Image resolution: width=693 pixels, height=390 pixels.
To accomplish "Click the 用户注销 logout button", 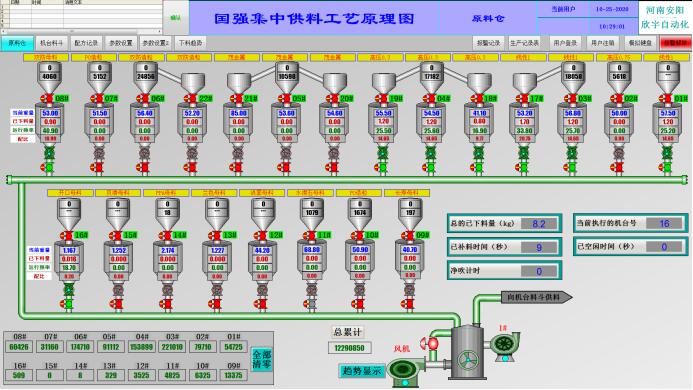I will tap(603, 43).
